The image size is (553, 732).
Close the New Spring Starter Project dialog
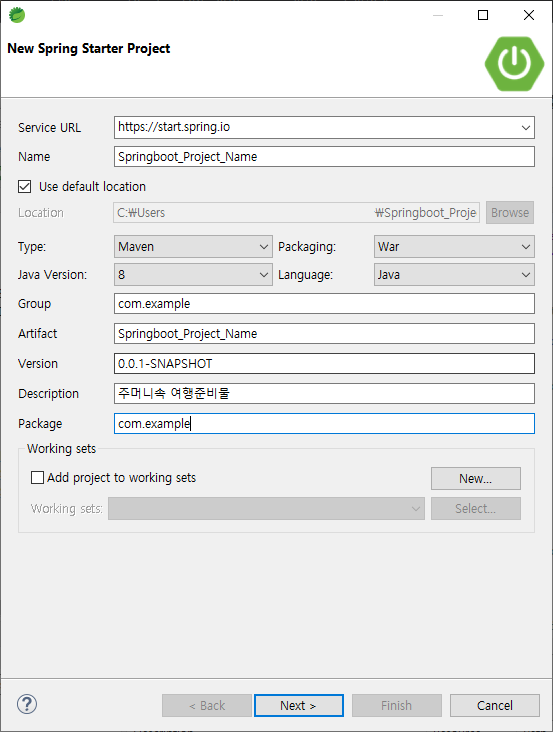pyautogui.click(x=529, y=15)
